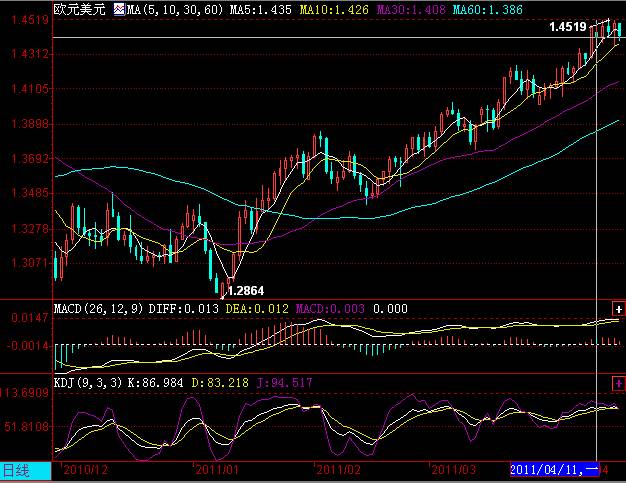Image resolution: width=626 pixels, height=483 pixels.
Task: Click the MACD(26,12,9) indicator label
Action: [98, 309]
